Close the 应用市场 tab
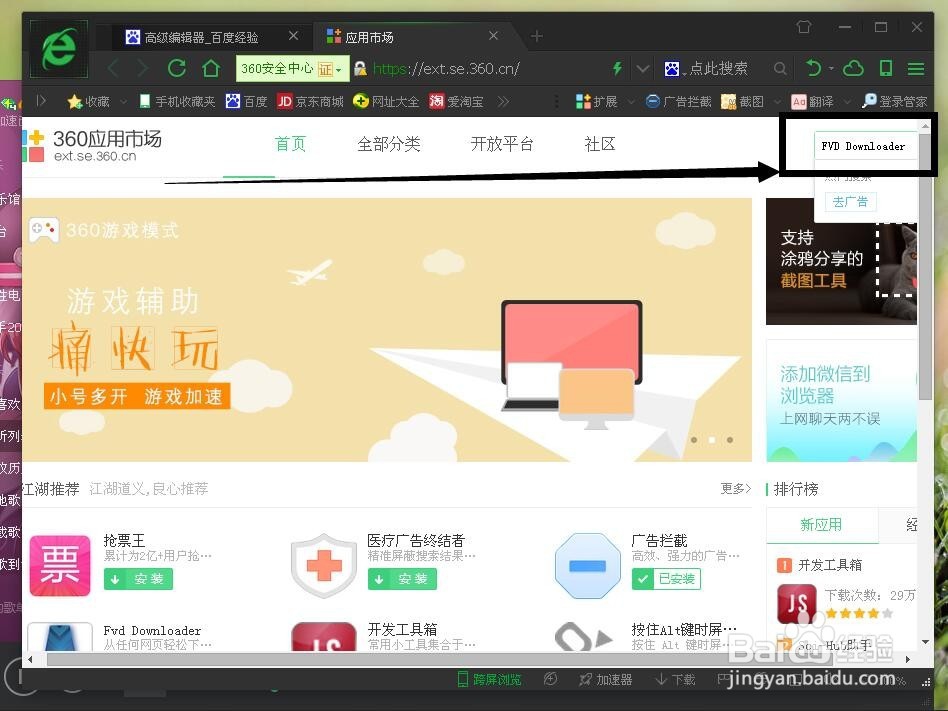The width and height of the screenshot is (948, 711). point(493,36)
